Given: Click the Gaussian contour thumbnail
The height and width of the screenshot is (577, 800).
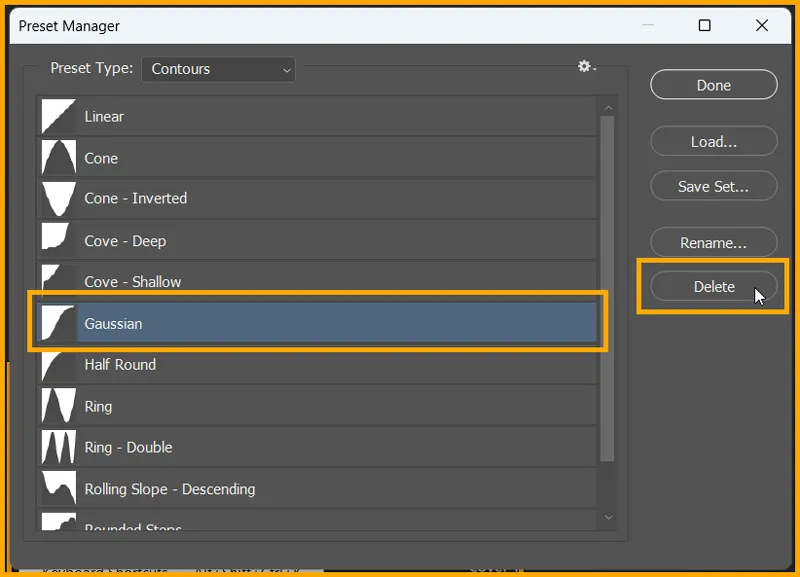Looking at the screenshot, I should click(57, 322).
